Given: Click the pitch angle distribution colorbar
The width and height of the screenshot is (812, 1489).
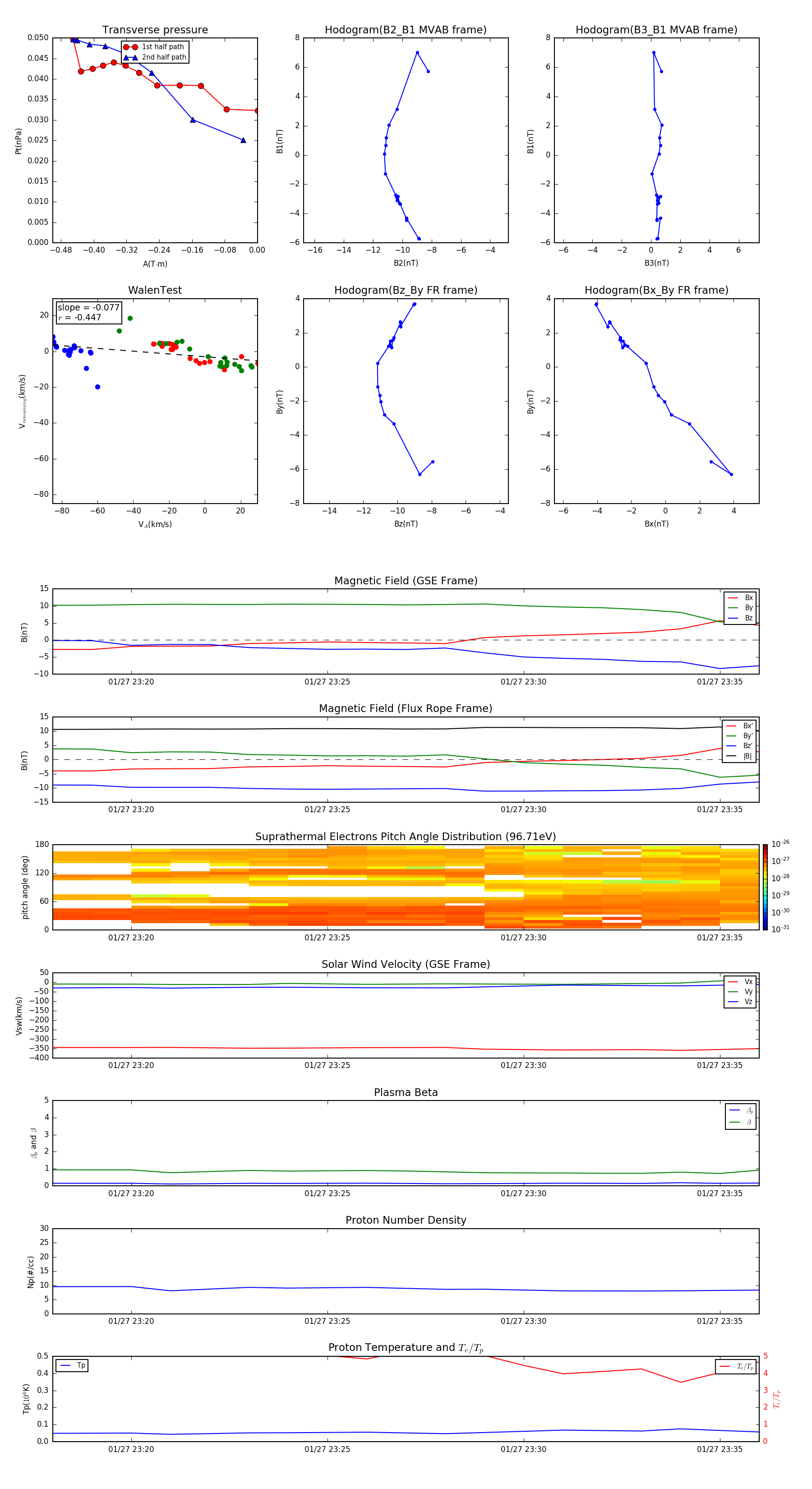Looking at the screenshot, I should click(x=765, y=887).
